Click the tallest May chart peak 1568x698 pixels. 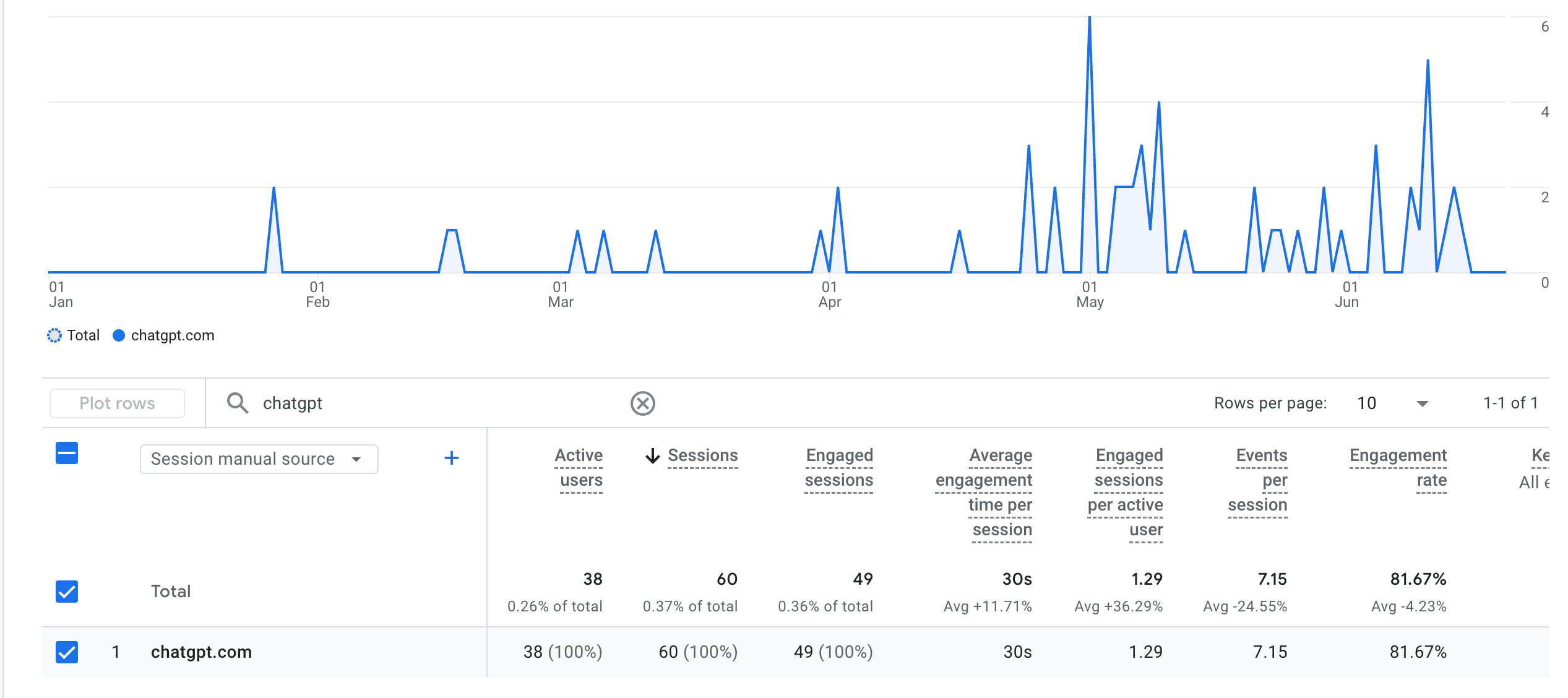(x=1089, y=19)
